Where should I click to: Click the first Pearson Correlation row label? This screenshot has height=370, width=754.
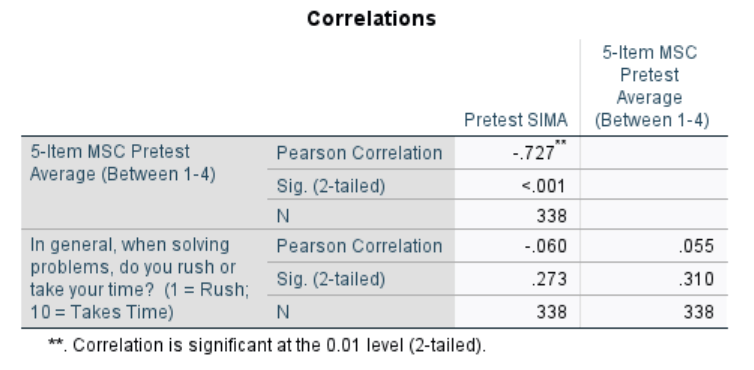coord(359,153)
